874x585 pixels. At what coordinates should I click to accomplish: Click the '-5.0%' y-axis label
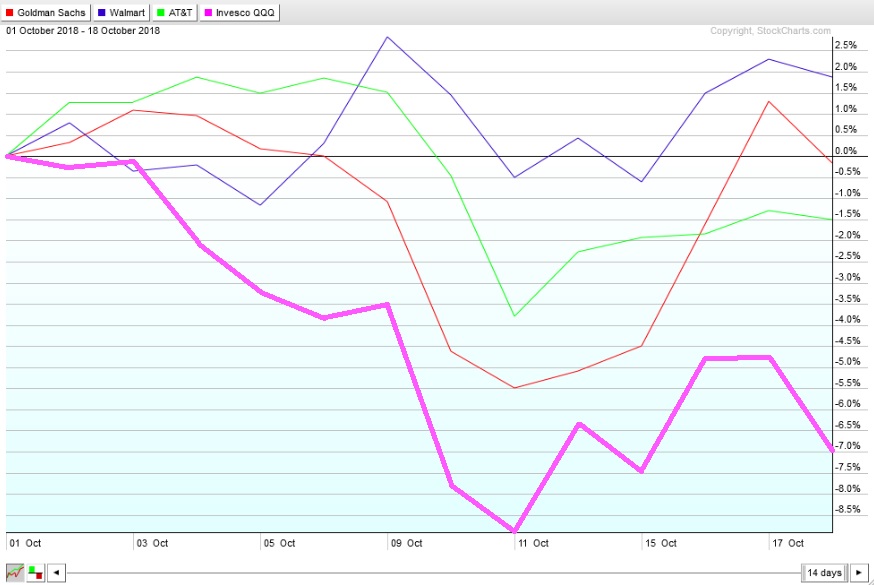pyautogui.click(x=847, y=362)
